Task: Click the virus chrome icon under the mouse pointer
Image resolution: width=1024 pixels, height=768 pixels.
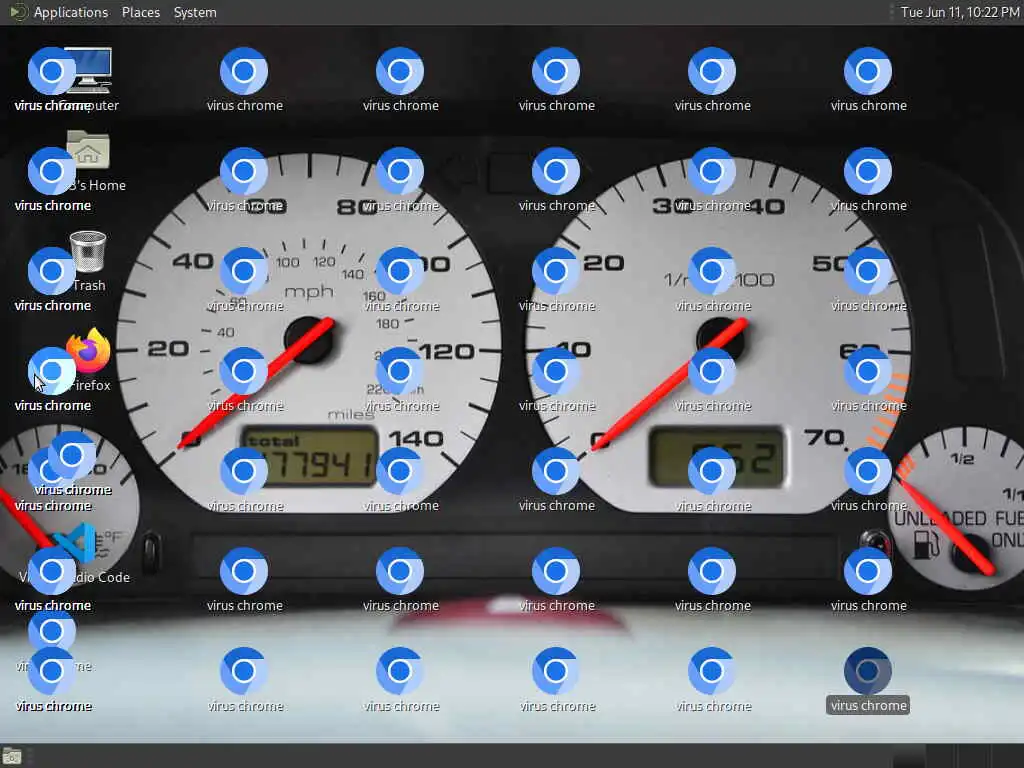Action: [52, 371]
